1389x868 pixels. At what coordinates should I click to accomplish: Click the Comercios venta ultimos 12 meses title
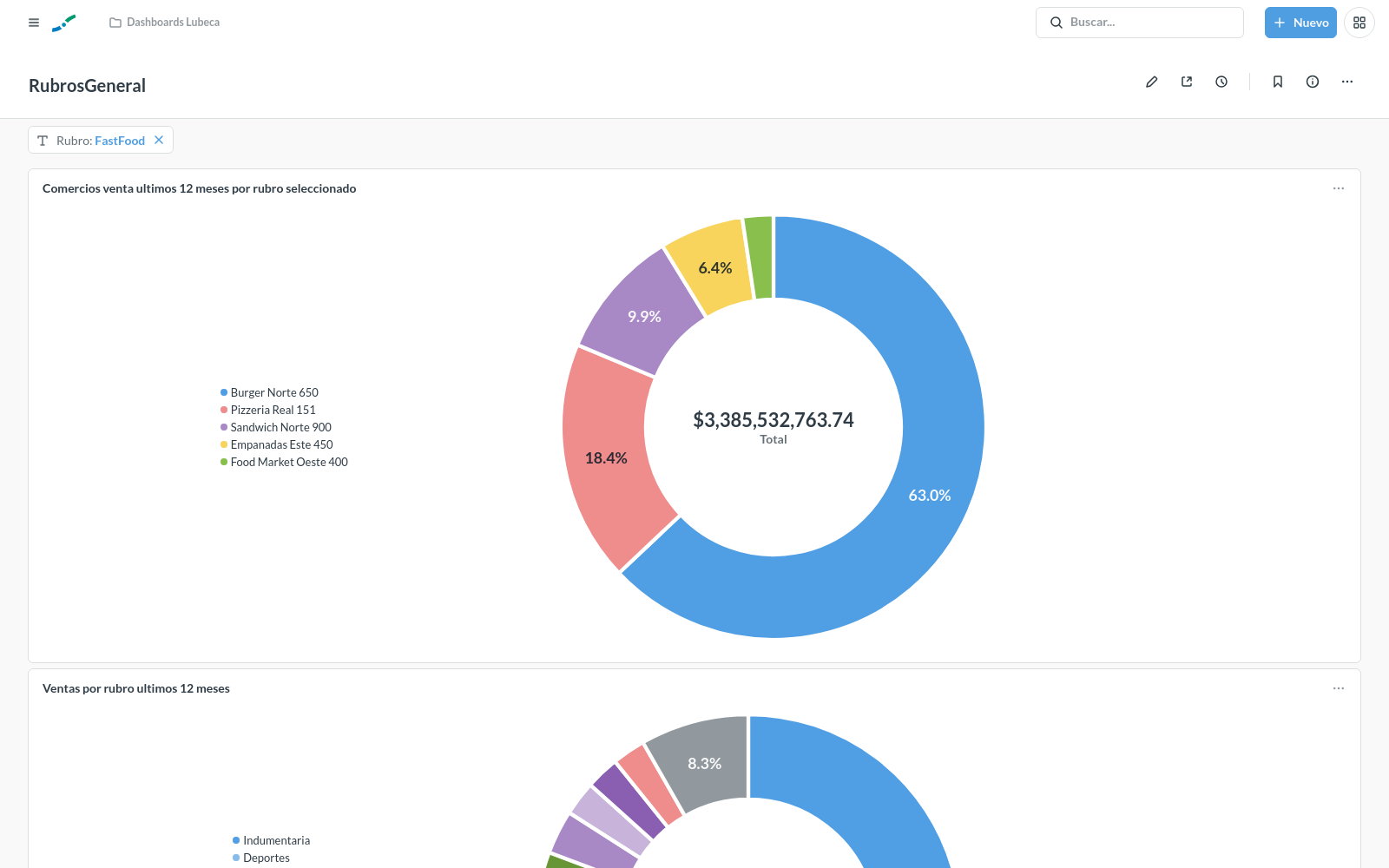pyautogui.click(x=199, y=188)
